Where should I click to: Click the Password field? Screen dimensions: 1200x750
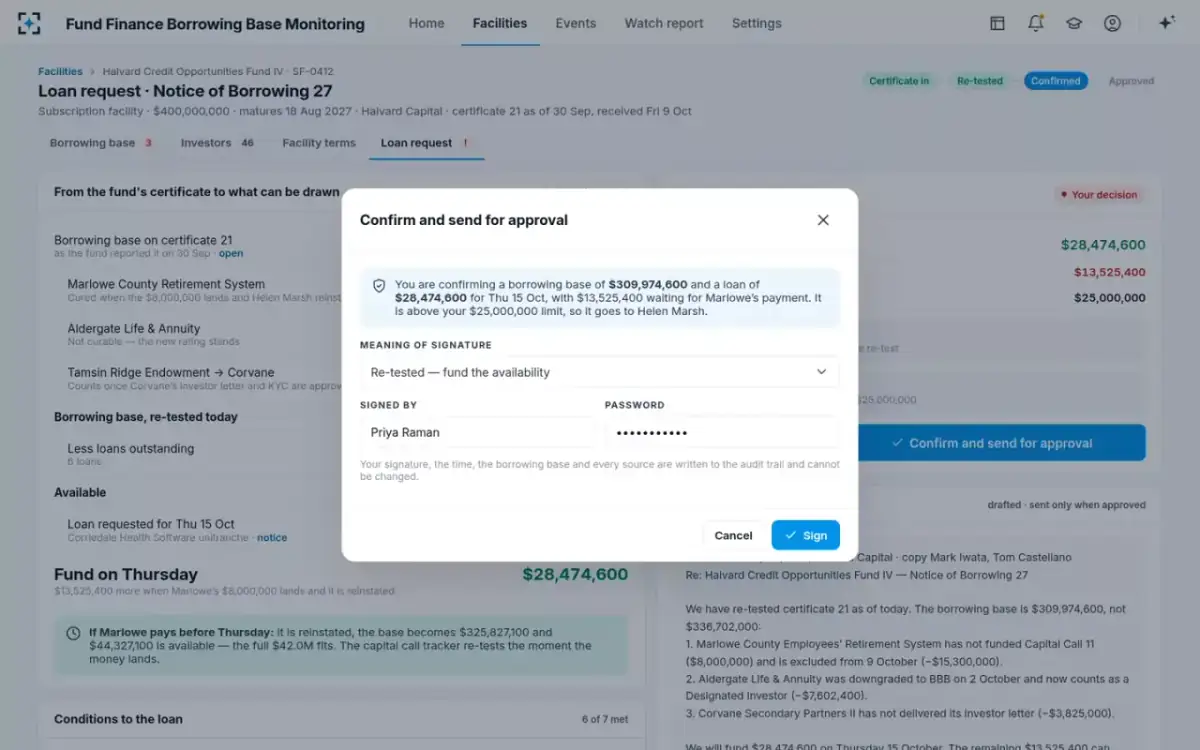click(x=722, y=433)
